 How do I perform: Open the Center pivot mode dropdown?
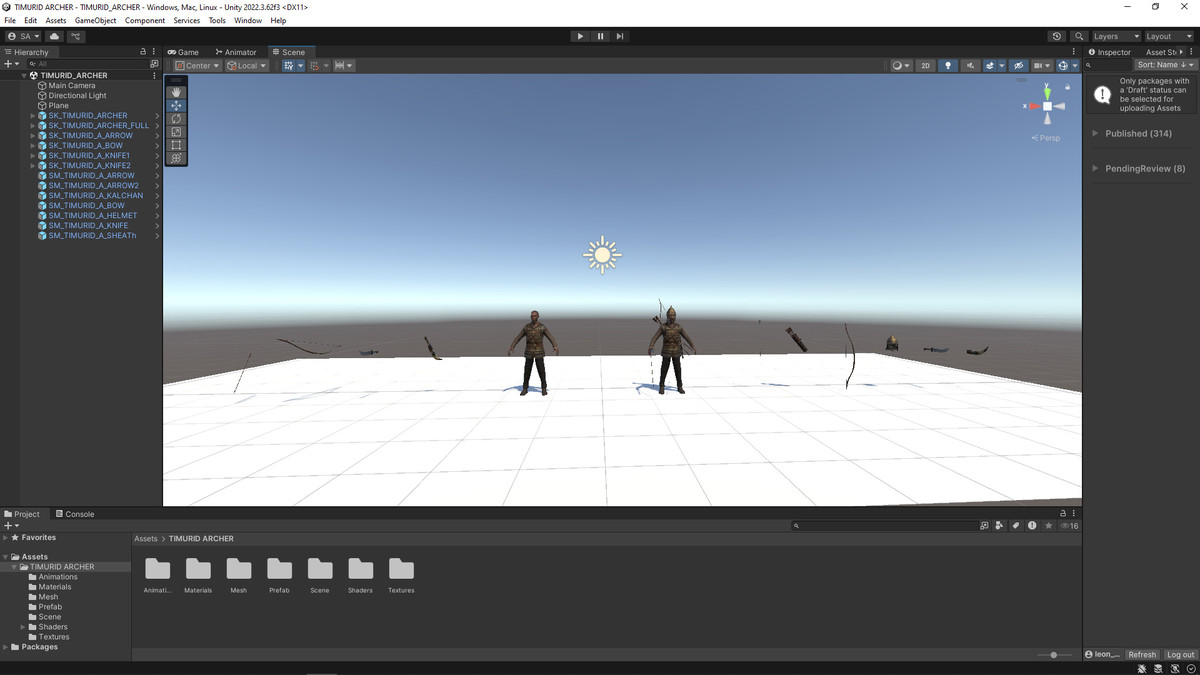[197, 66]
